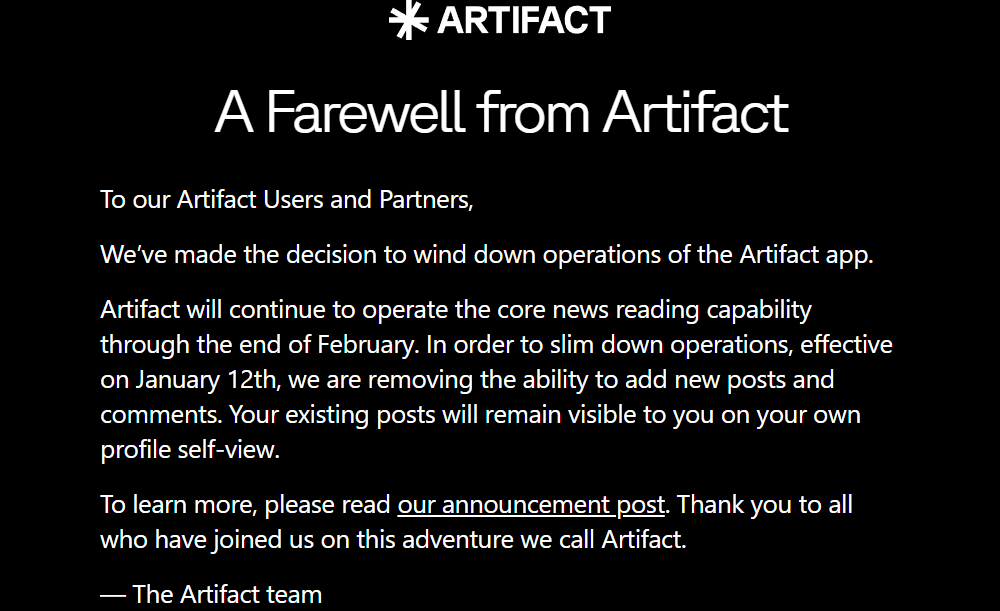Click the "A Farewell from Artifact" heading

(x=501, y=112)
